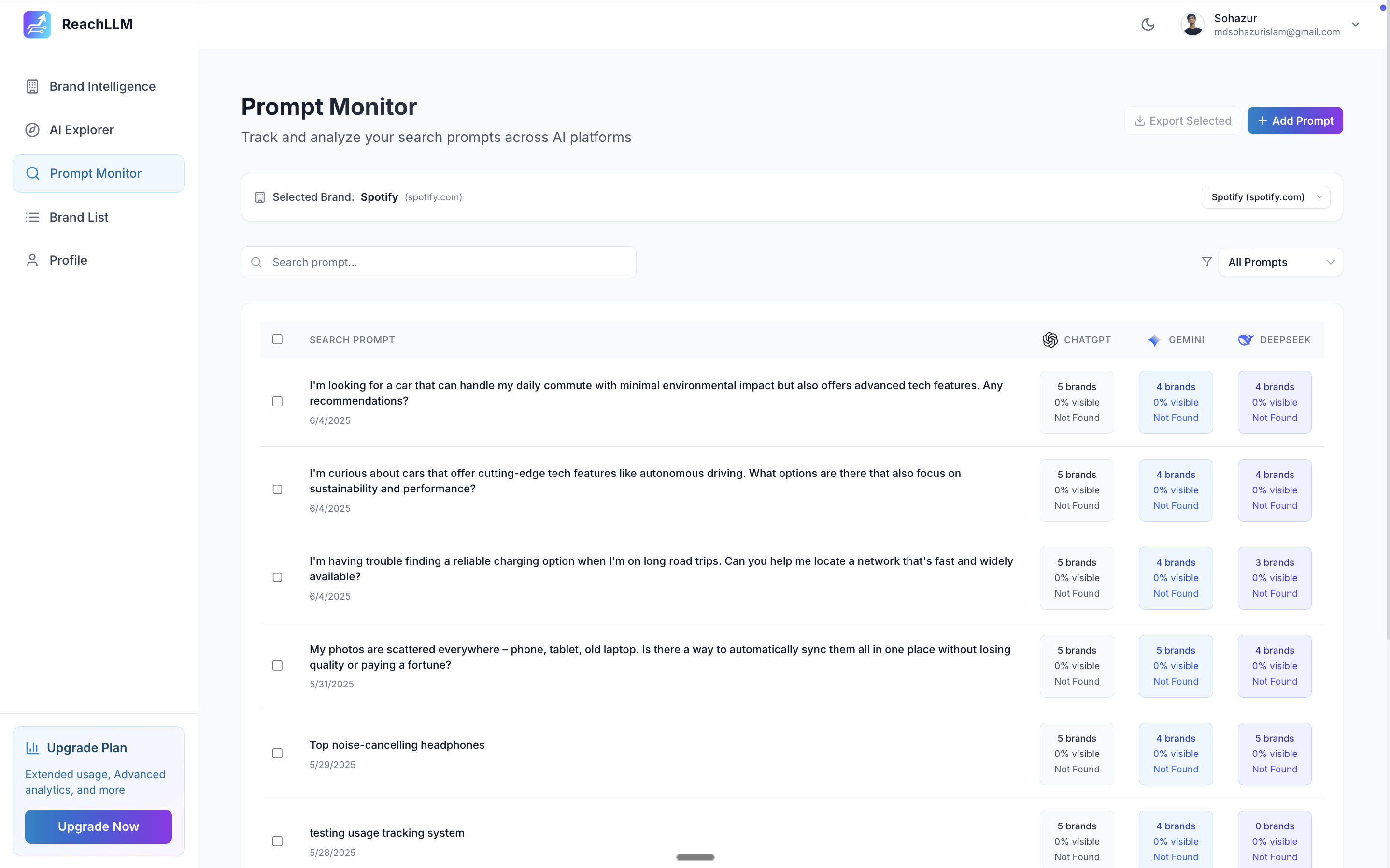
Task: Click the ReachLLM brand name
Action: point(97,24)
